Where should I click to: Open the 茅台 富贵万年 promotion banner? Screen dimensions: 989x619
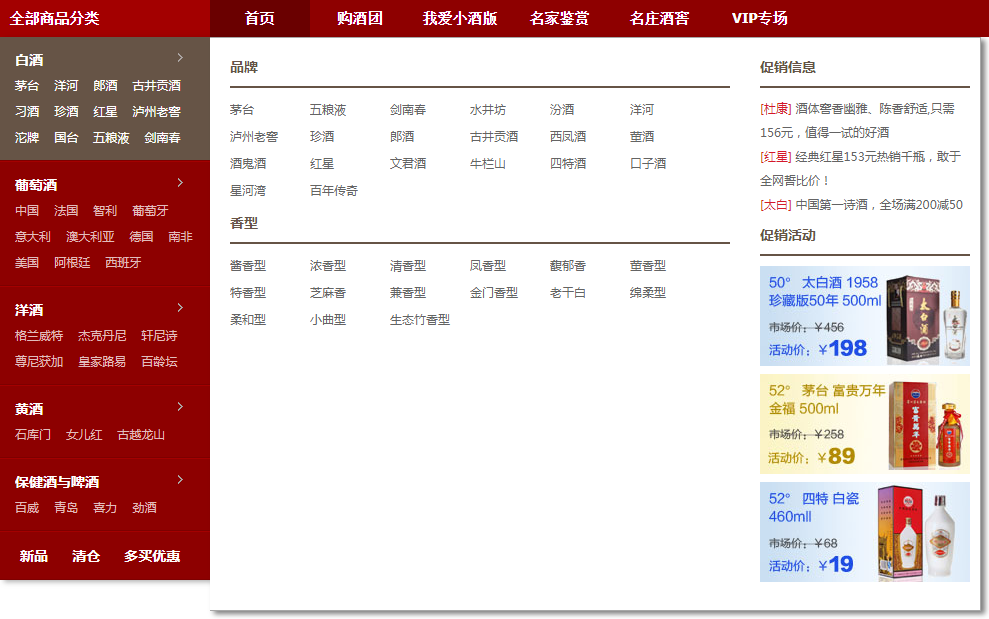(865, 424)
